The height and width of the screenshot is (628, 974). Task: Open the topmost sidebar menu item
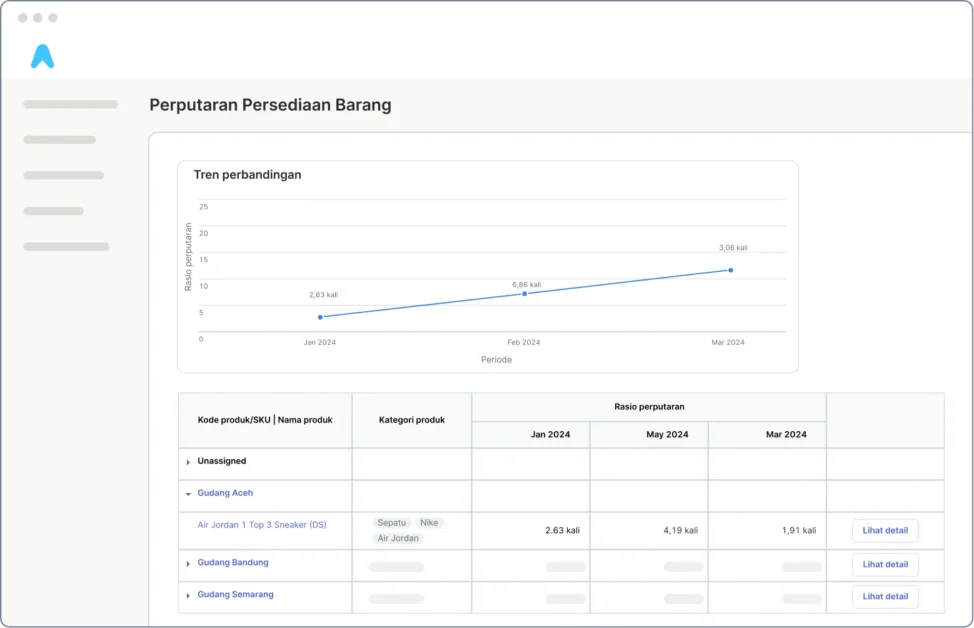(70, 104)
